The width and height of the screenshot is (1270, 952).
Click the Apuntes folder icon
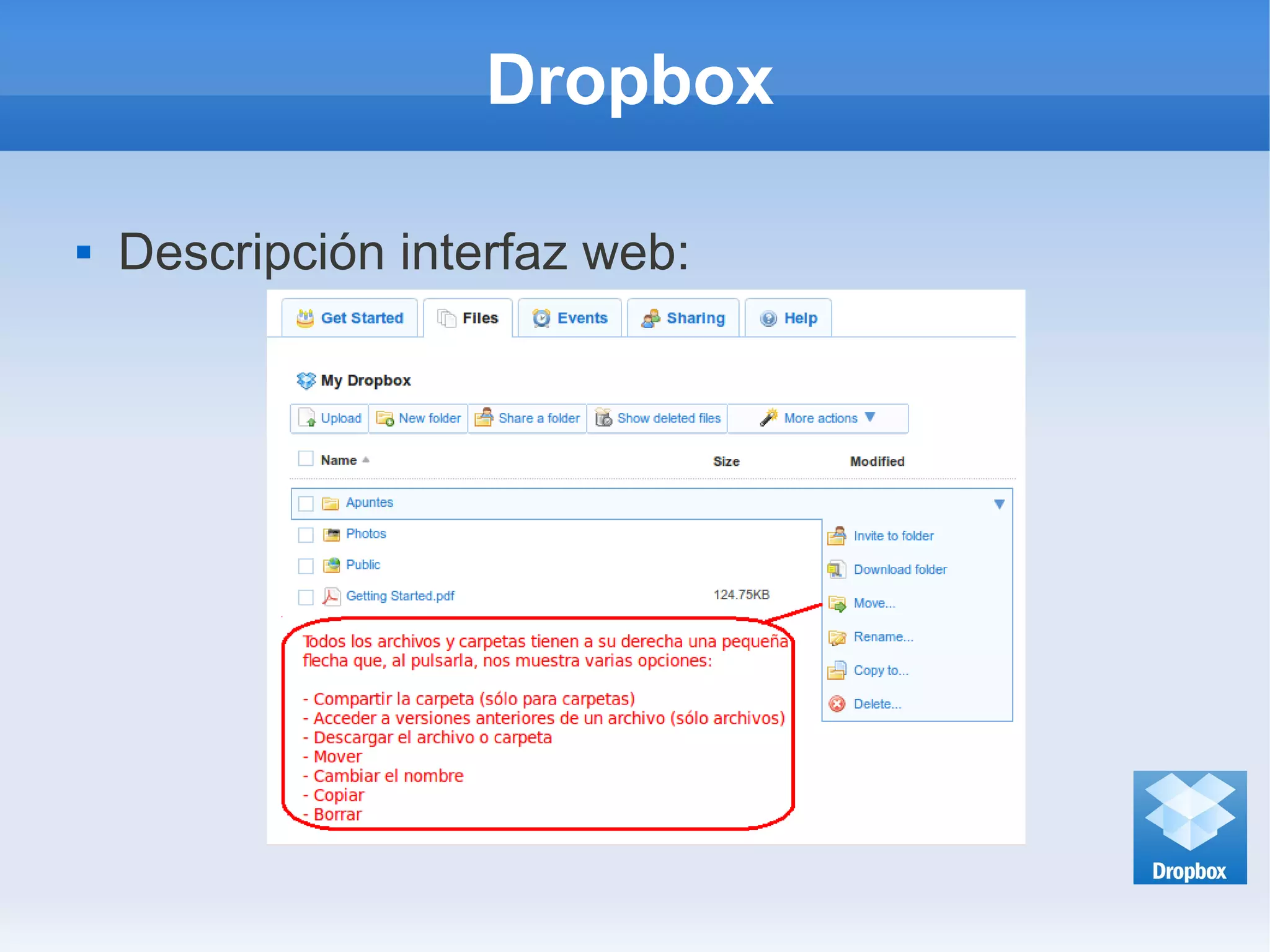(x=331, y=503)
